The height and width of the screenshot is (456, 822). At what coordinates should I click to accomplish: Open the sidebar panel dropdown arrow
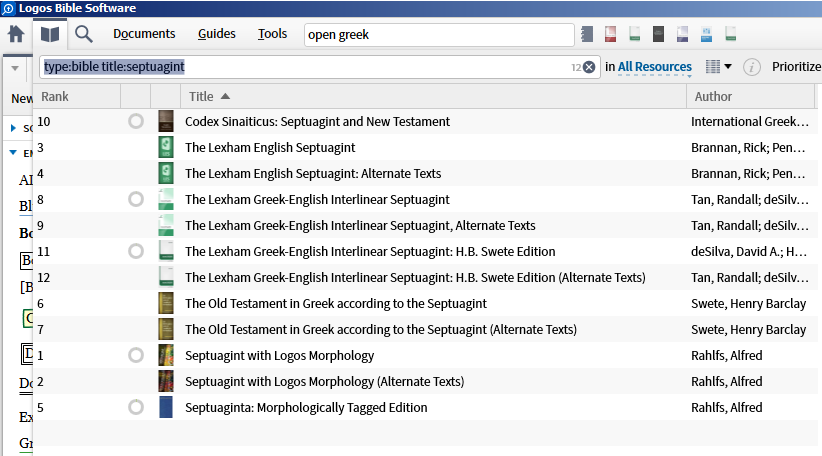click(15, 68)
